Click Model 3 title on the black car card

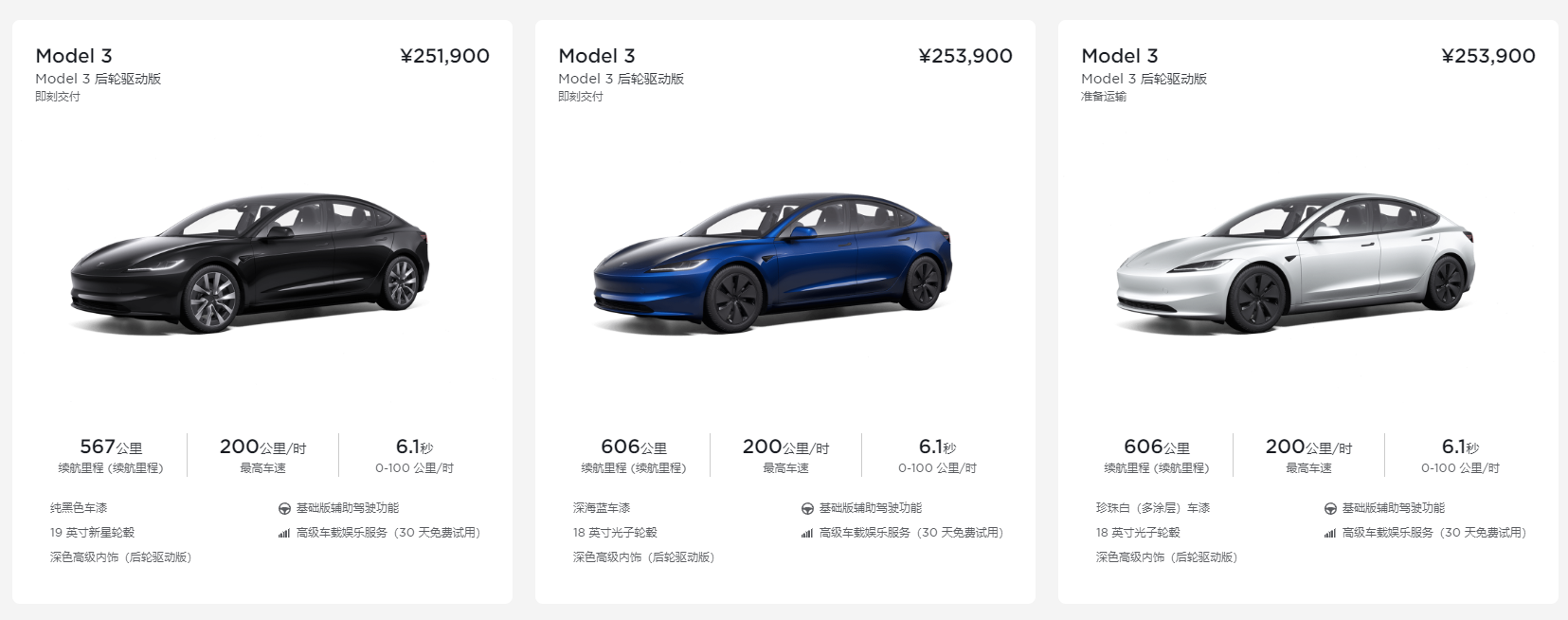(74, 56)
